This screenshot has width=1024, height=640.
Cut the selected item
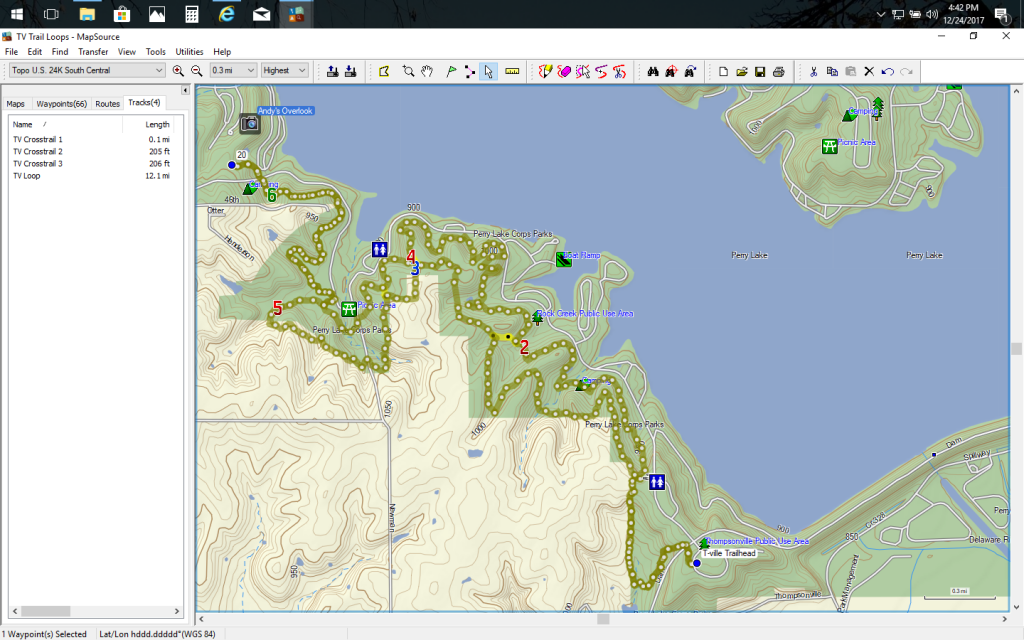click(814, 71)
